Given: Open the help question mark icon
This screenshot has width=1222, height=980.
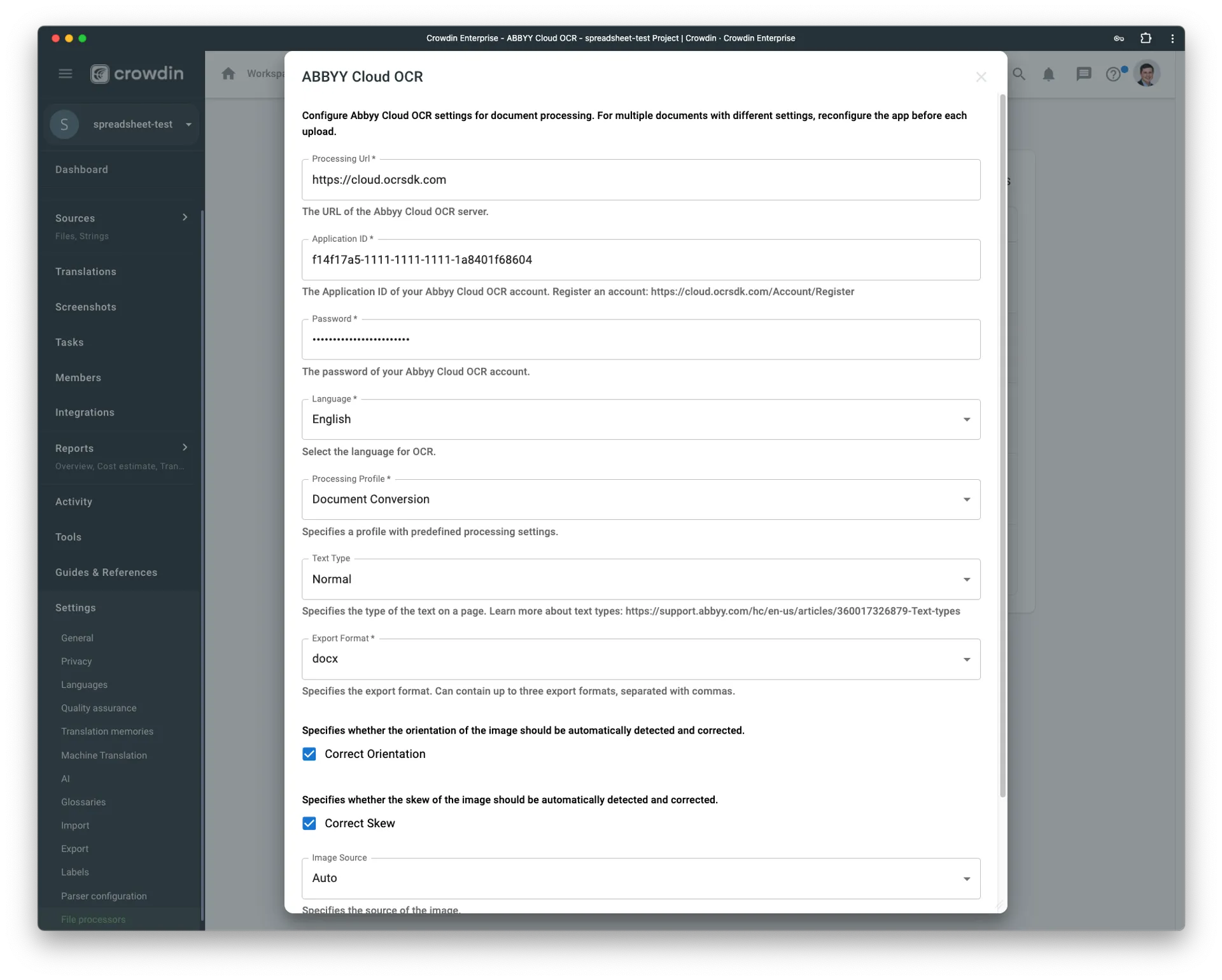Looking at the screenshot, I should coord(1113,74).
